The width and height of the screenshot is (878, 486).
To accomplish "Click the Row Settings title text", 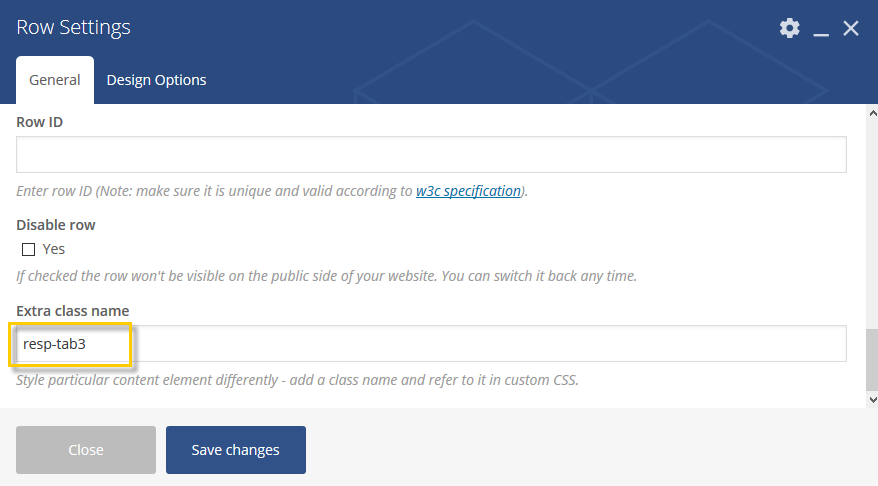I will [73, 27].
